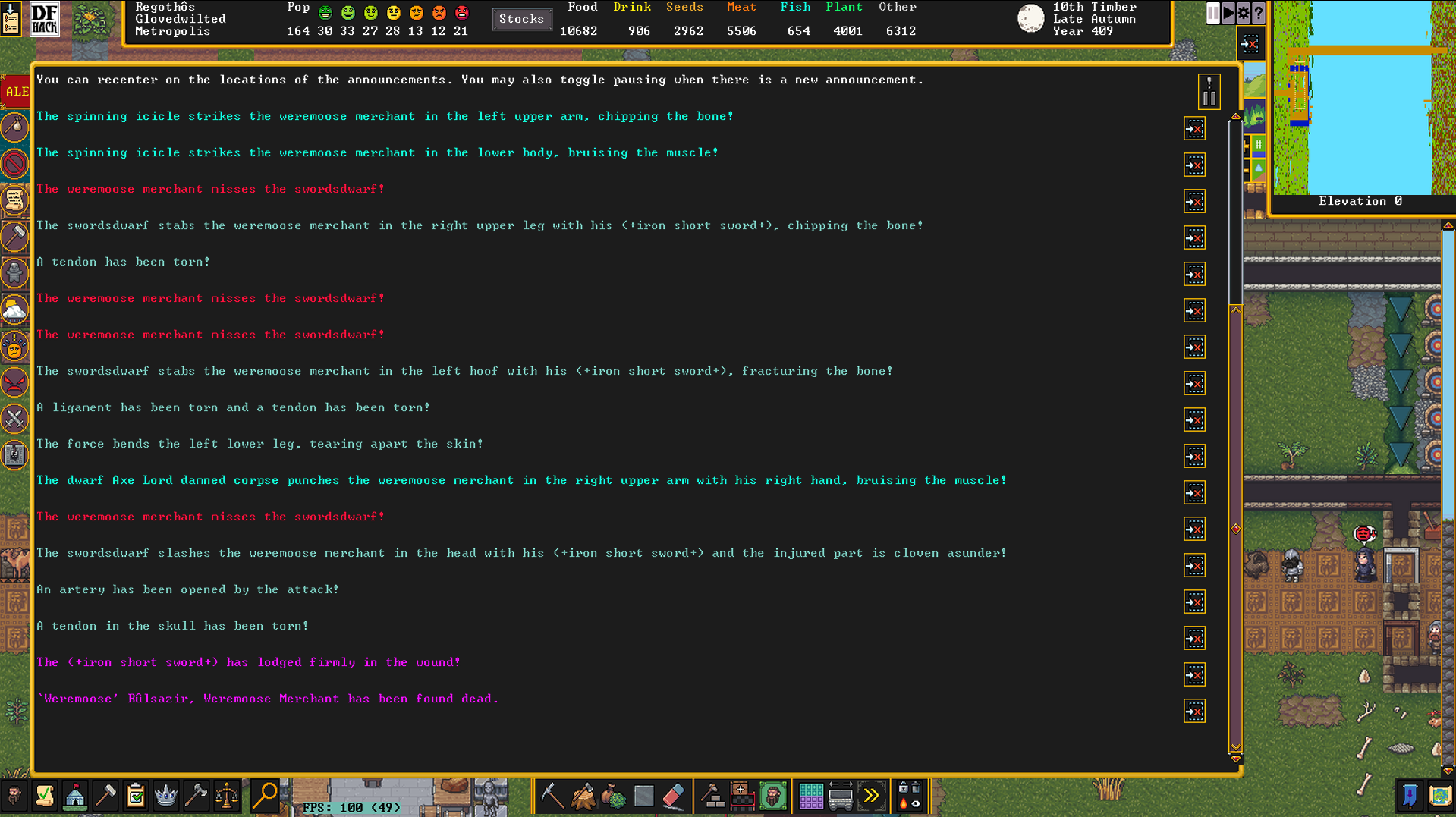
Task: Open the DFHack logo menu
Action: 44,18
